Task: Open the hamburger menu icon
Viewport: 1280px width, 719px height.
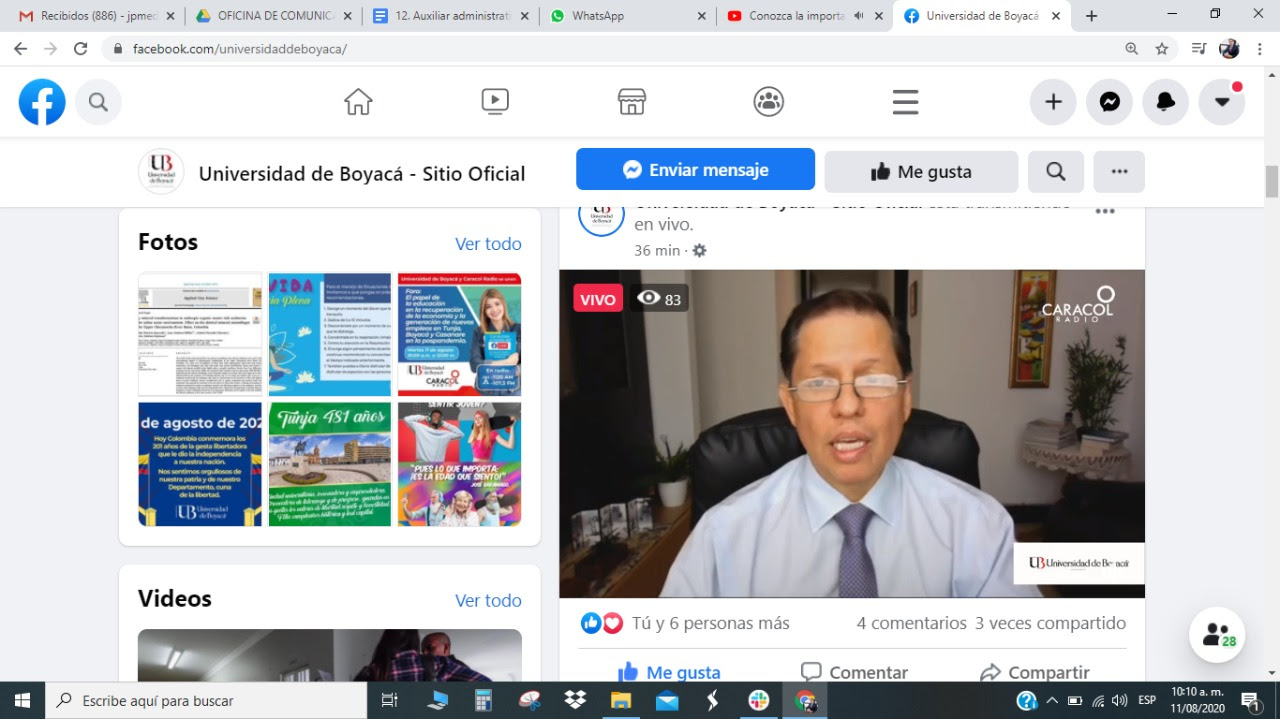Action: [905, 102]
